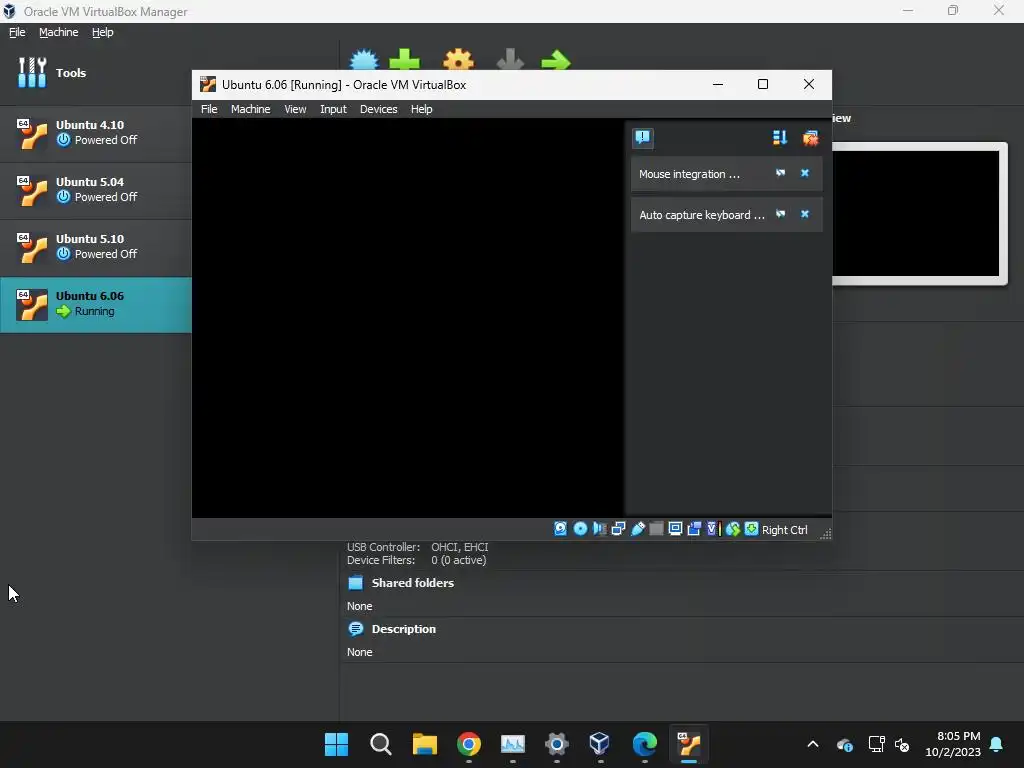Click the optical disk status icon
1024x768 pixels.
tap(580, 529)
